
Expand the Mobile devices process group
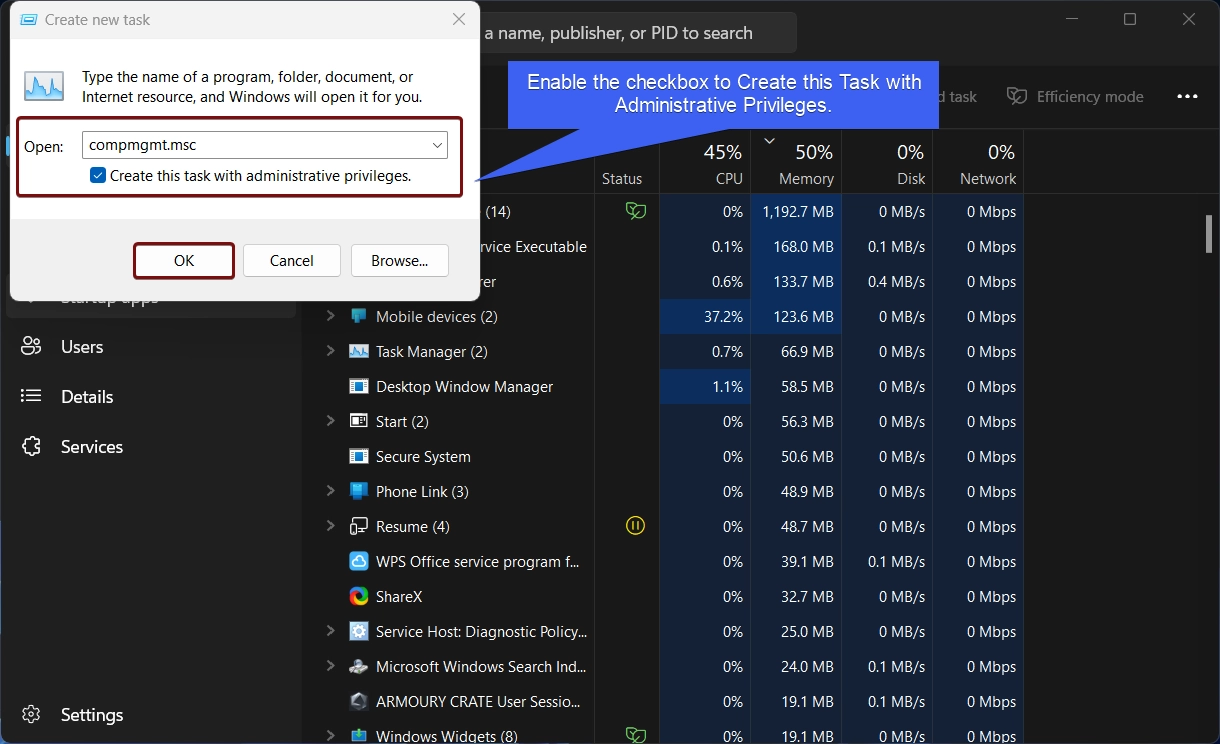tap(331, 316)
